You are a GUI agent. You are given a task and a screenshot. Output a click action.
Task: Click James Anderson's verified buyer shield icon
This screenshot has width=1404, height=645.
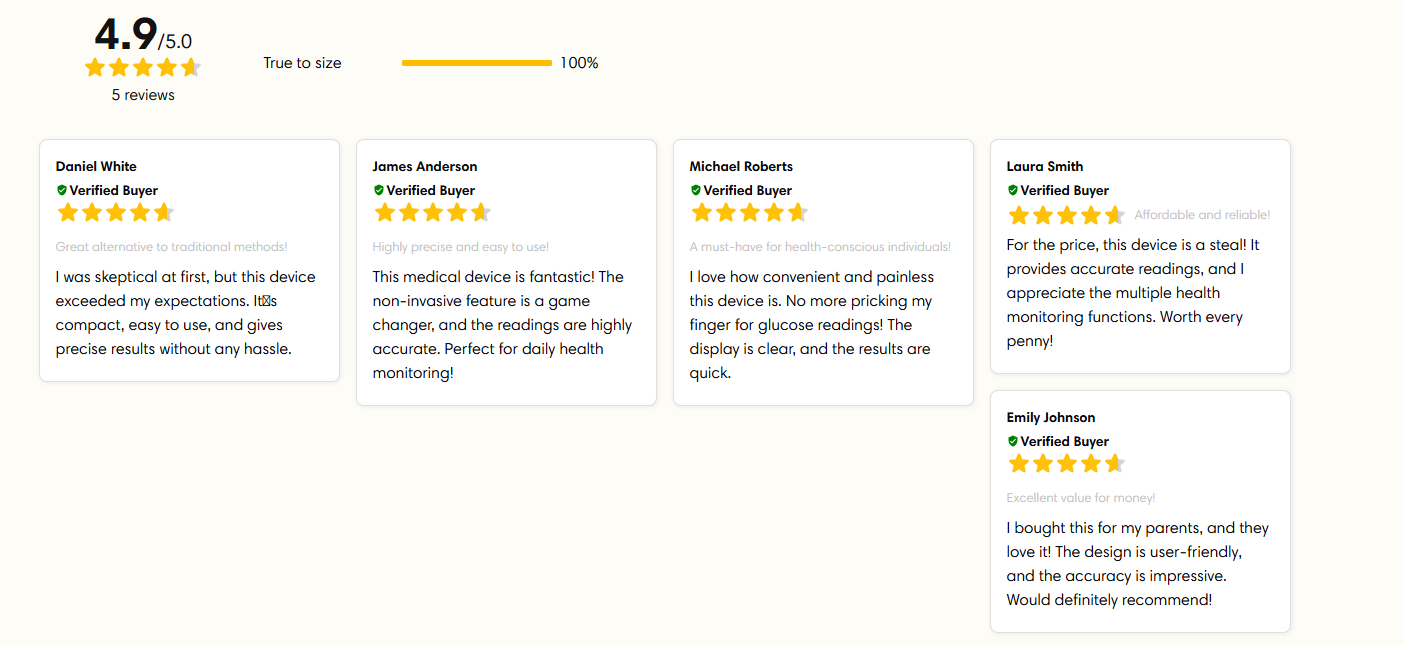(379, 190)
